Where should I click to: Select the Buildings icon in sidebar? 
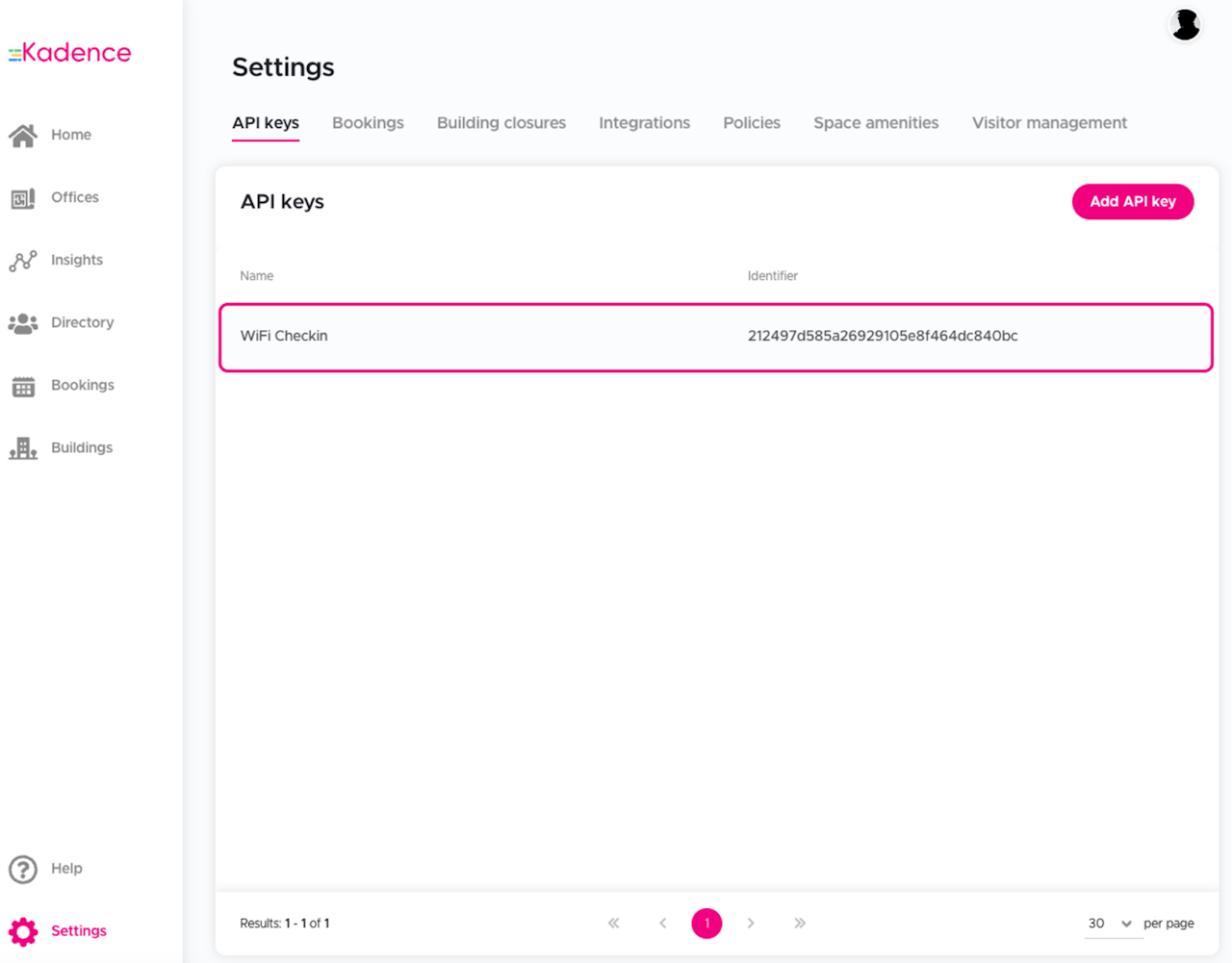23,448
